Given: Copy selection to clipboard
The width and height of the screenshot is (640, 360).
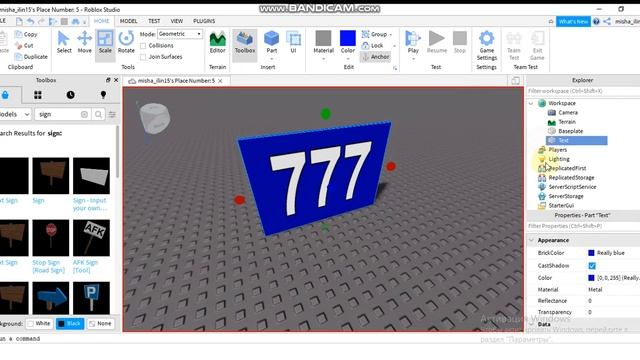Looking at the screenshot, I should click(x=26, y=34).
